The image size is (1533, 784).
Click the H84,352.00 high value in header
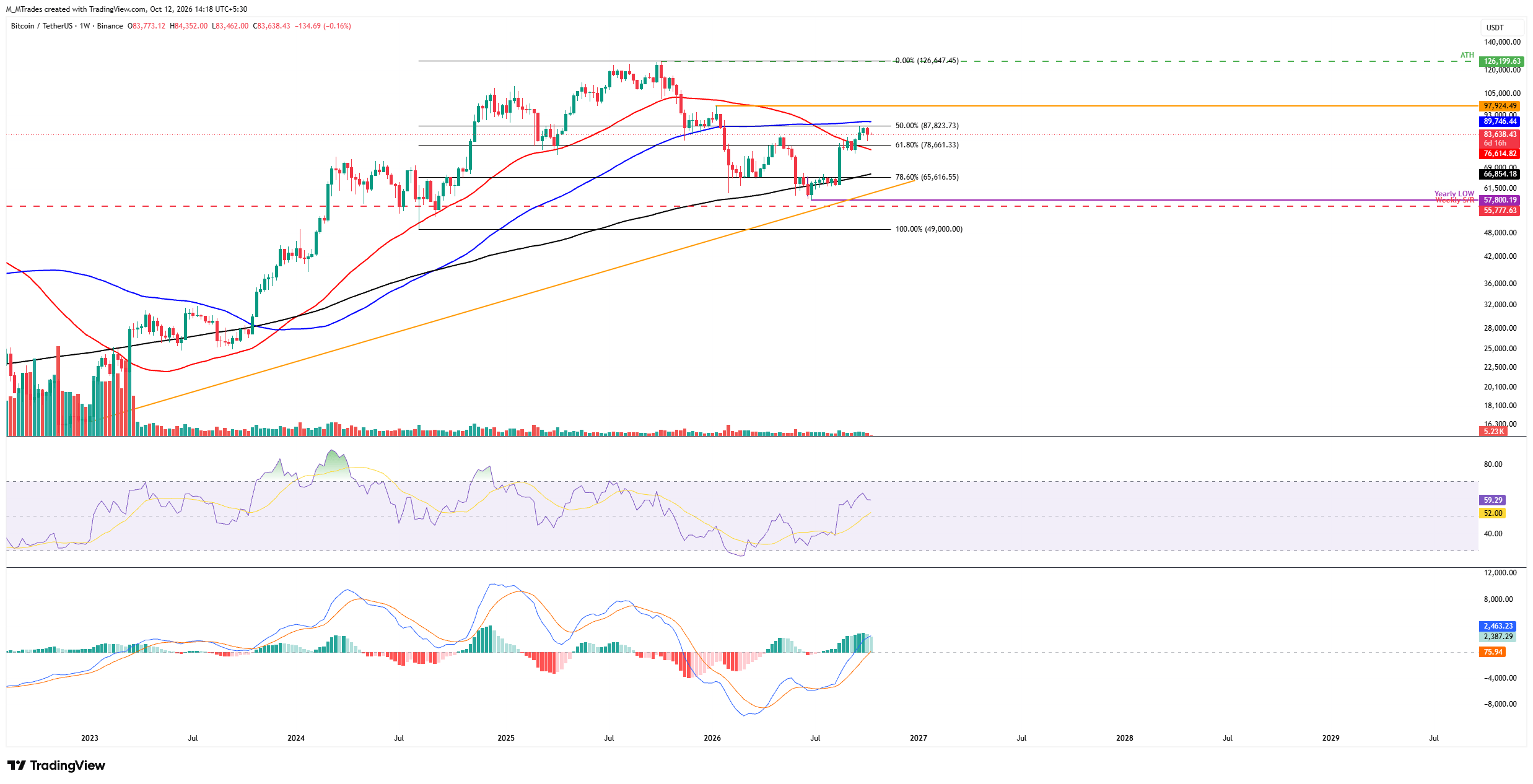pyautogui.click(x=188, y=26)
